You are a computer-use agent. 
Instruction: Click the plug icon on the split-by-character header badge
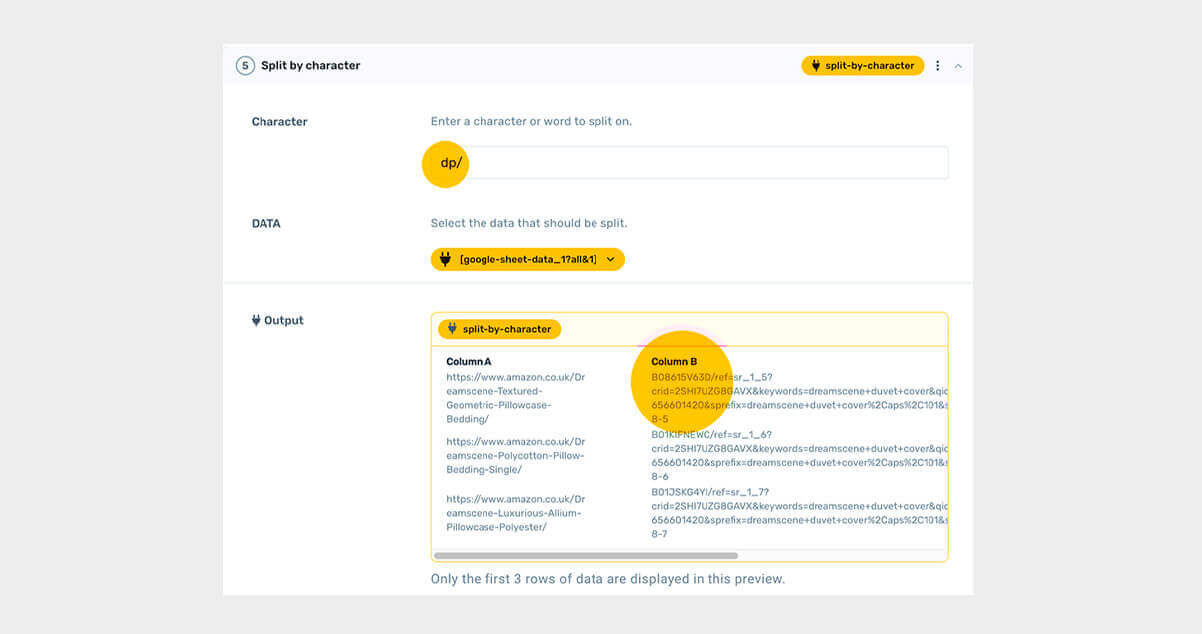pyautogui.click(x=817, y=65)
